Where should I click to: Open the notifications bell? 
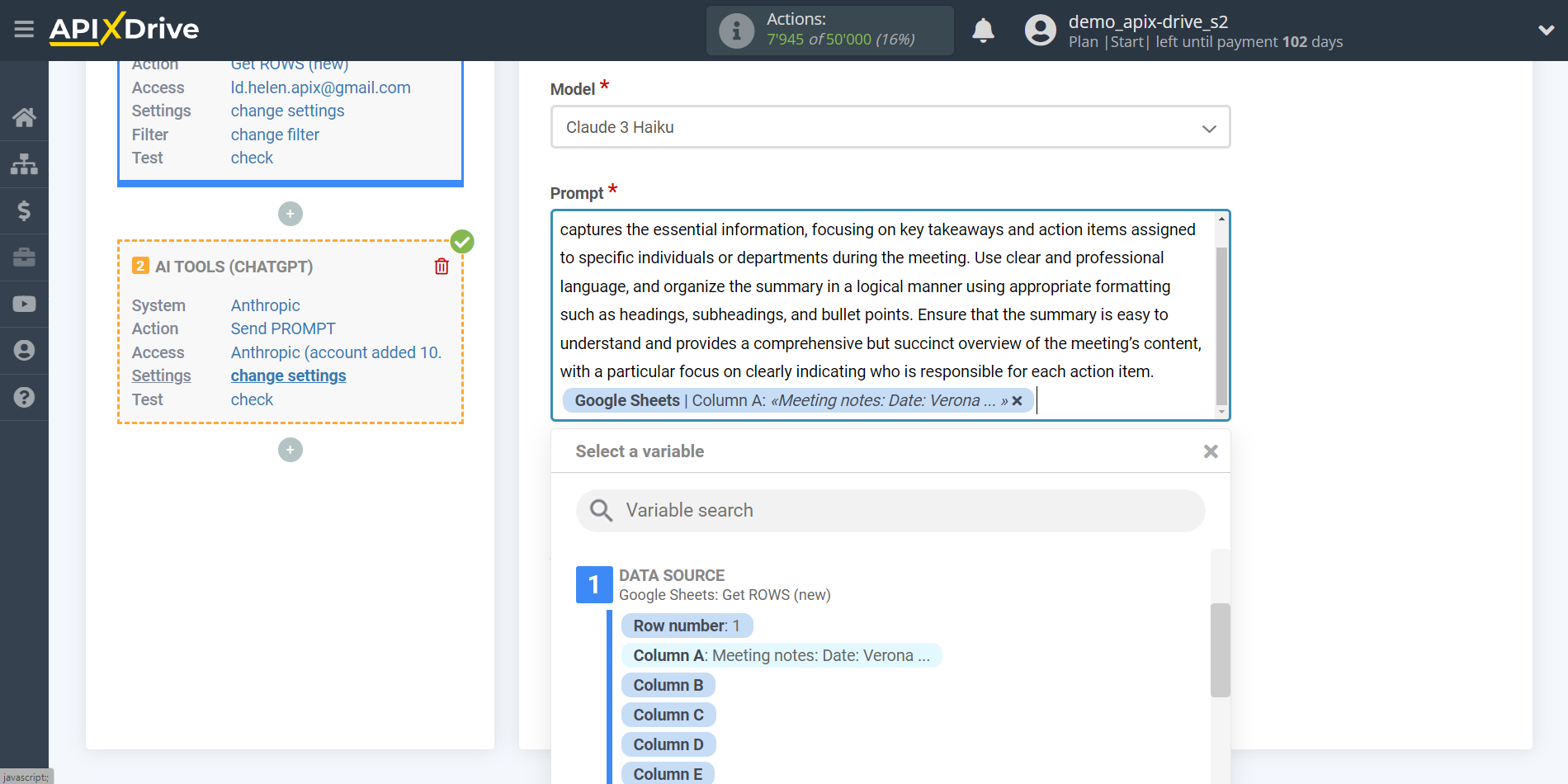coord(983,31)
